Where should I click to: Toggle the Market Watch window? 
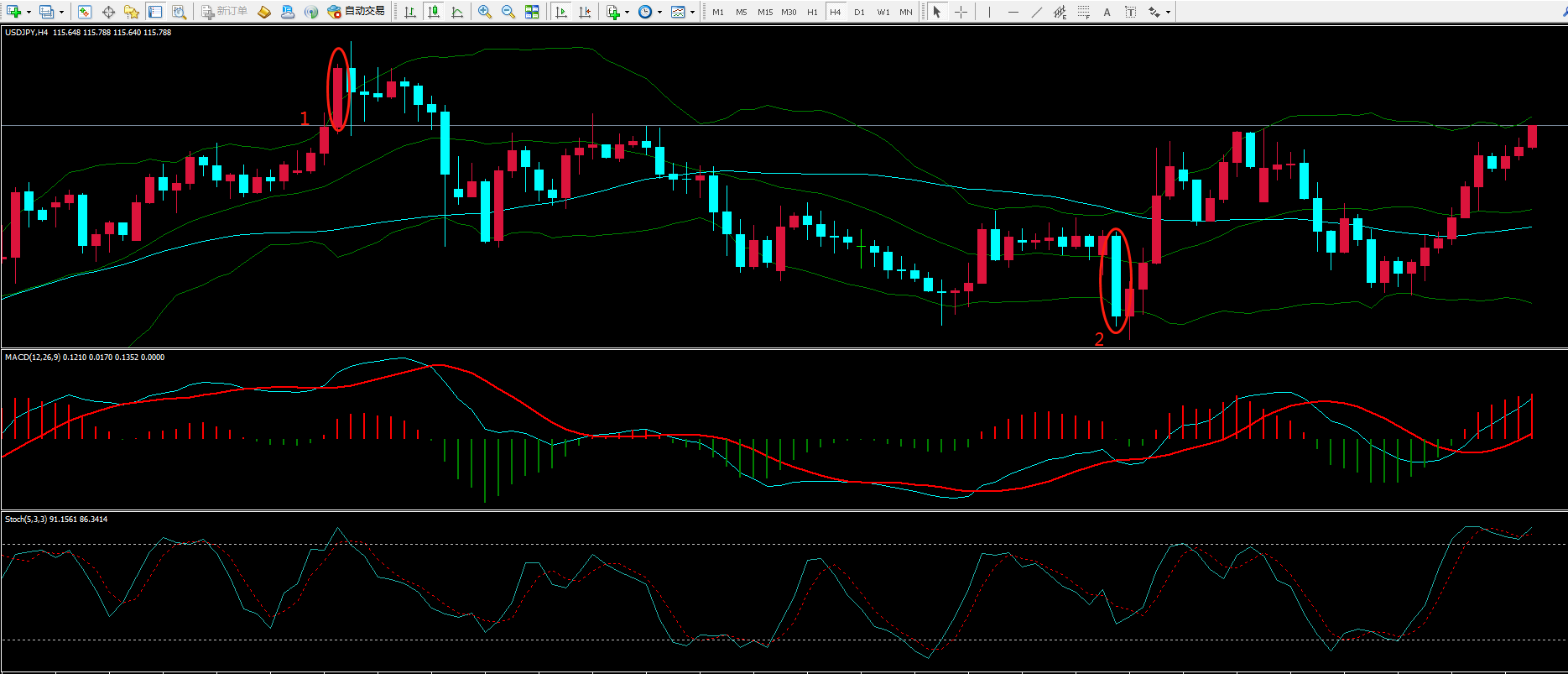pyautogui.click(x=85, y=12)
